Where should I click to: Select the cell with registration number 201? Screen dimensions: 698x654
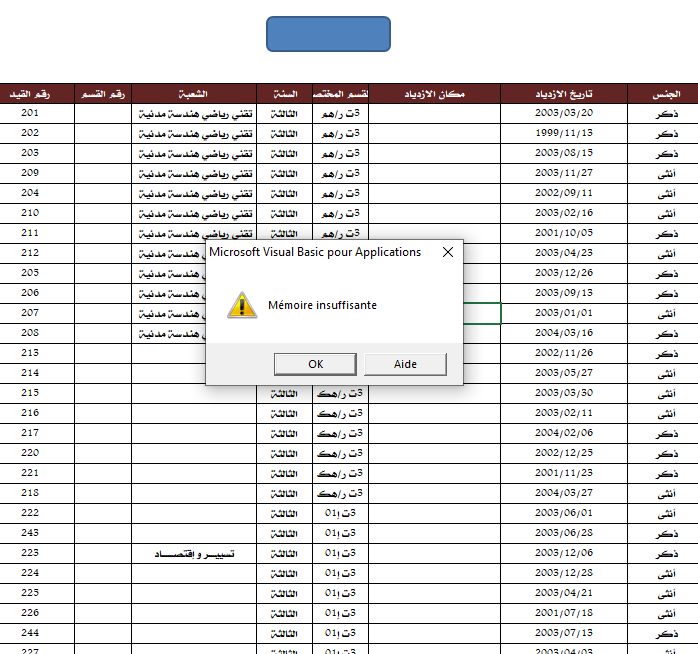pyautogui.click(x=30, y=113)
